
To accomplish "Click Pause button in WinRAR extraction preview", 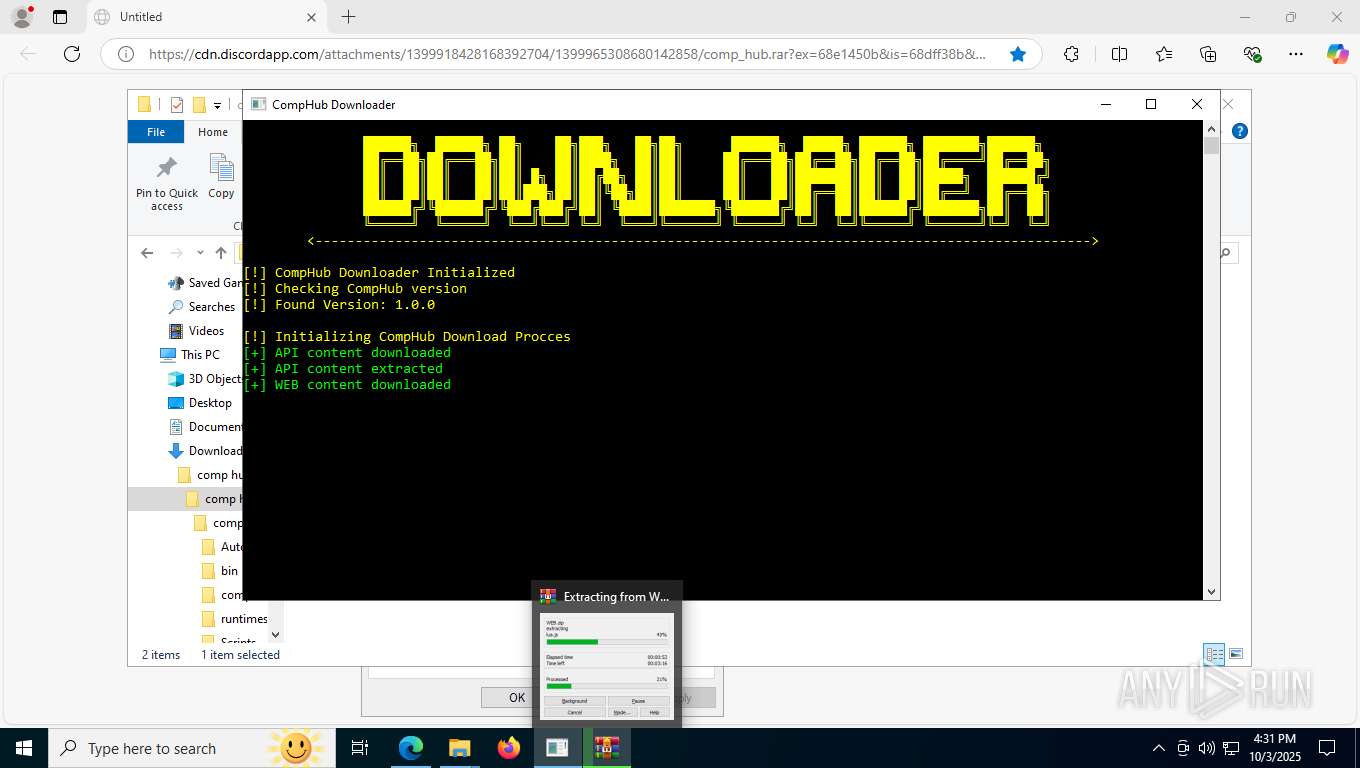I will (x=638, y=701).
